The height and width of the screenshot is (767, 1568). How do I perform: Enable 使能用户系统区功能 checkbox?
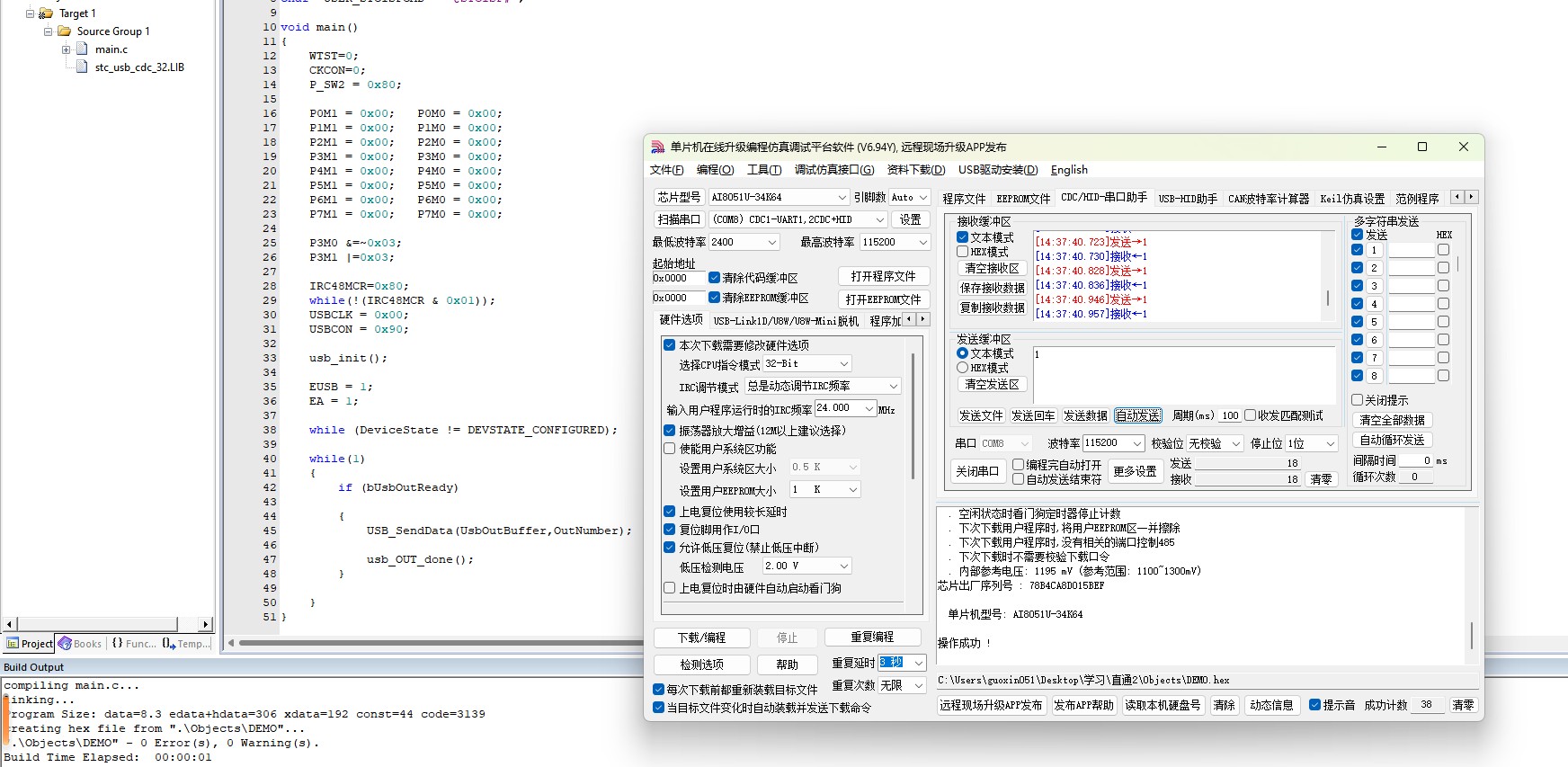click(669, 449)
